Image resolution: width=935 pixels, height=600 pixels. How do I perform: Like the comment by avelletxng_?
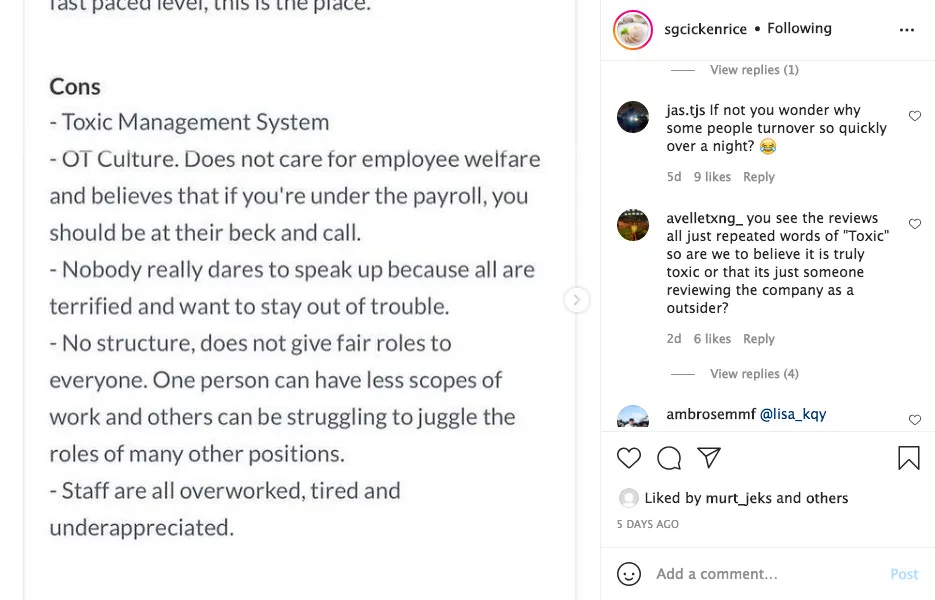(x=915, y=224)
